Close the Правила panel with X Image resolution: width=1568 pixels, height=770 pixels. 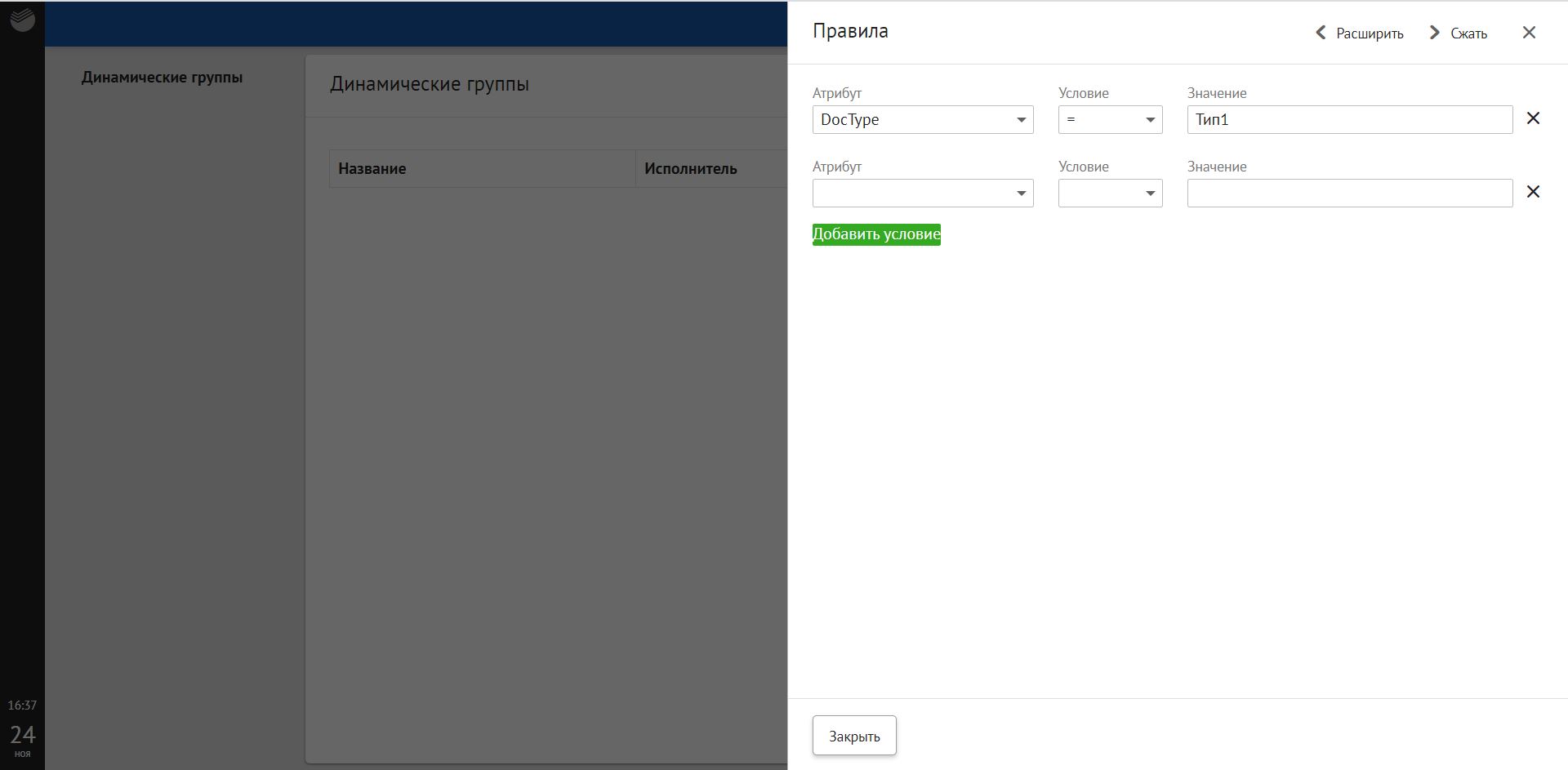coord(1529,33)
